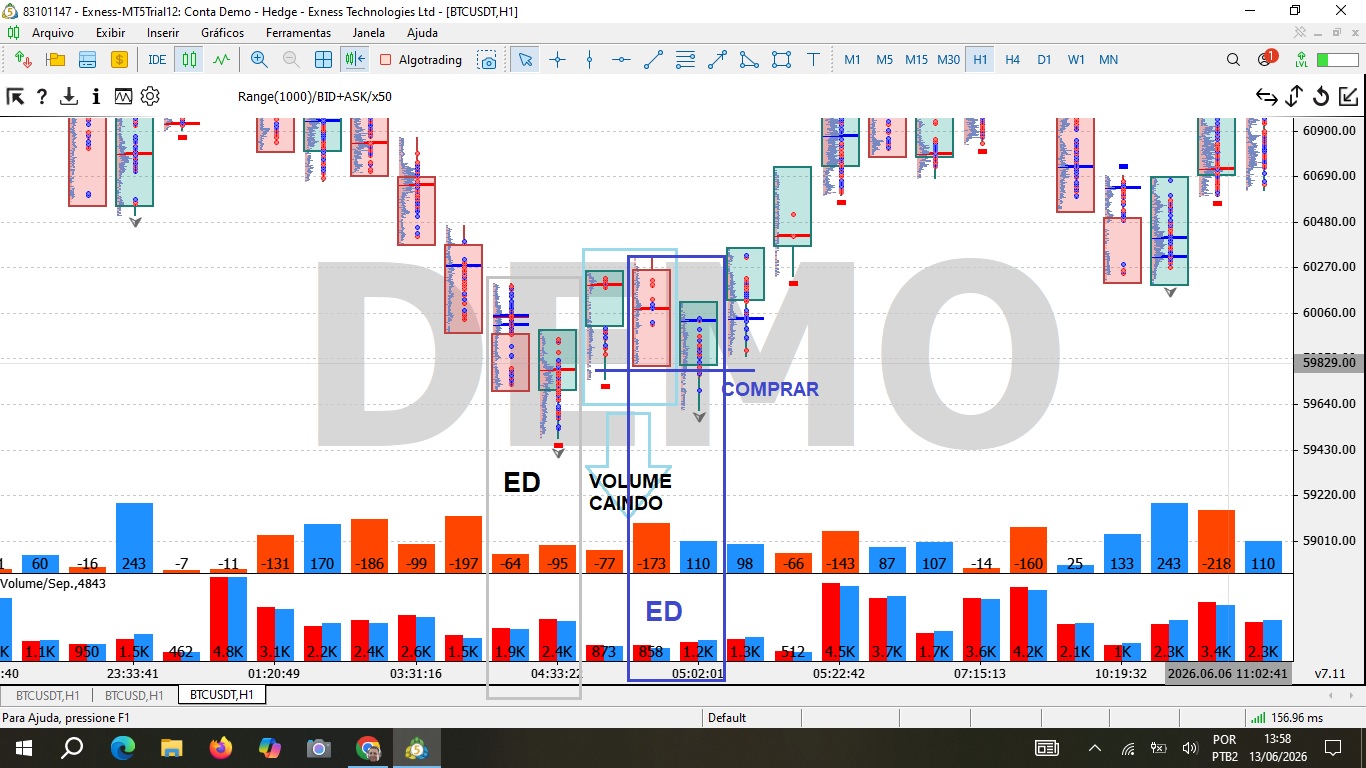Open the Windows system tray hidden icons chevron

(1095, 748)
